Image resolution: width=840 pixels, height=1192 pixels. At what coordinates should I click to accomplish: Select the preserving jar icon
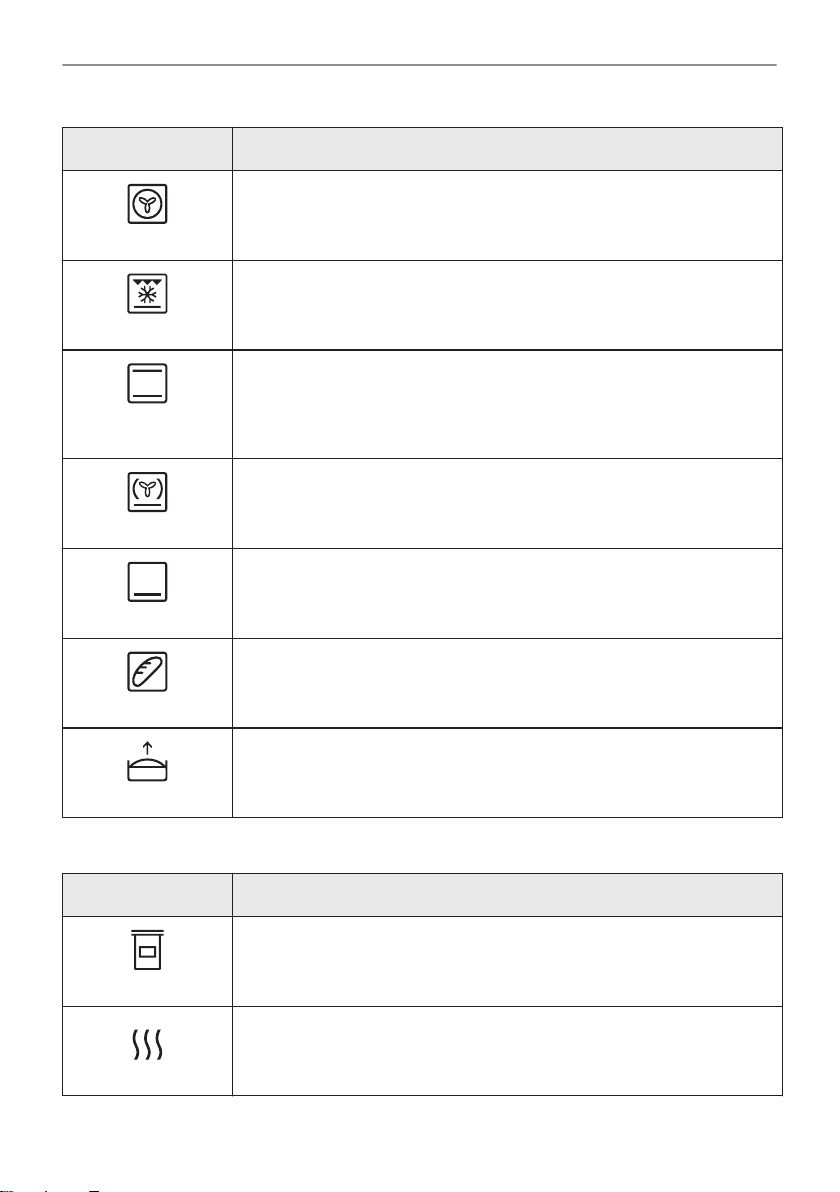click(x=147, y=949)
